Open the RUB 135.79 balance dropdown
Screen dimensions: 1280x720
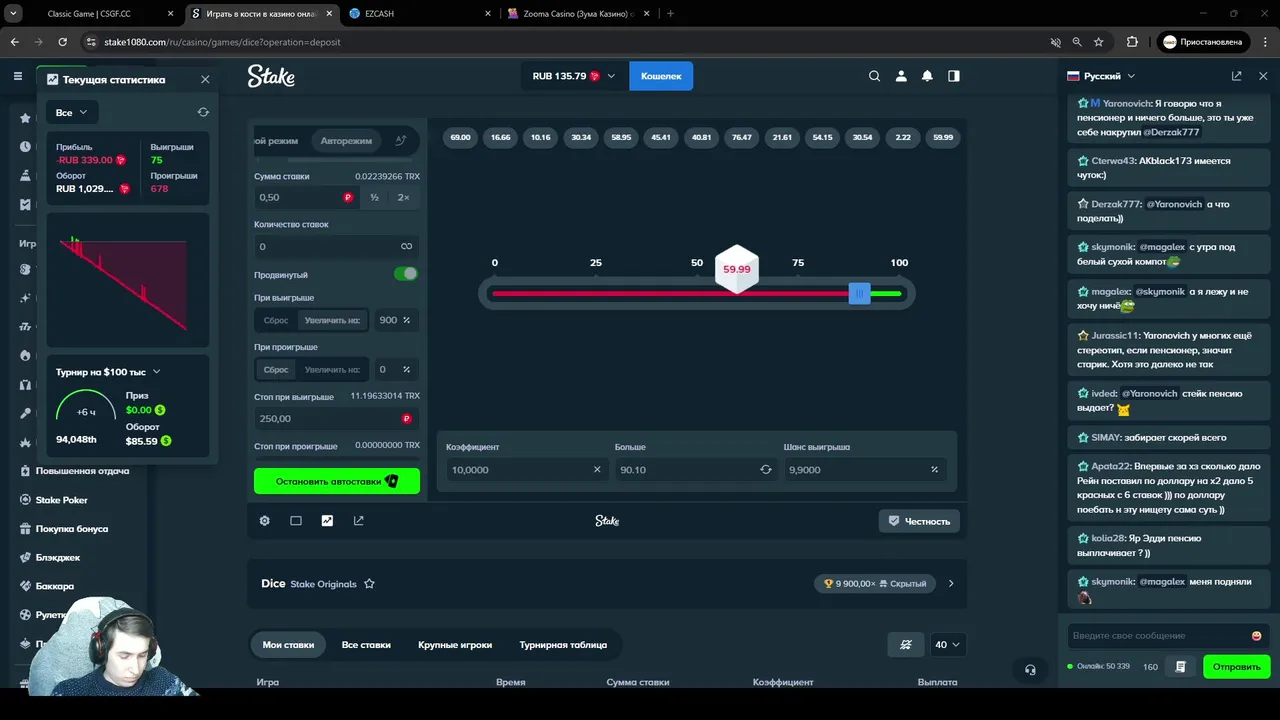[x=574, y=76]
